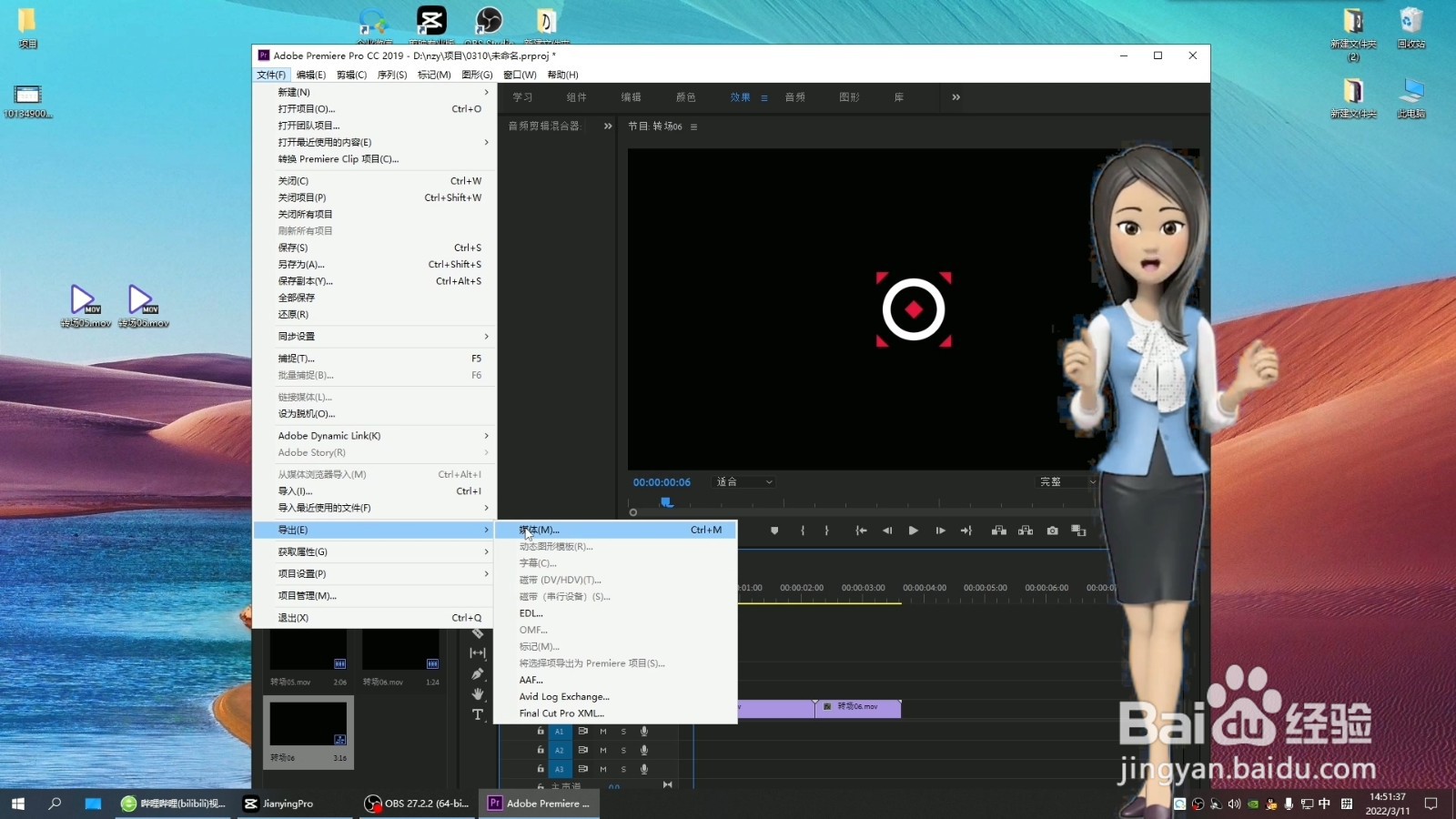Mark In point with left brace icon

(x=803, y=531)
